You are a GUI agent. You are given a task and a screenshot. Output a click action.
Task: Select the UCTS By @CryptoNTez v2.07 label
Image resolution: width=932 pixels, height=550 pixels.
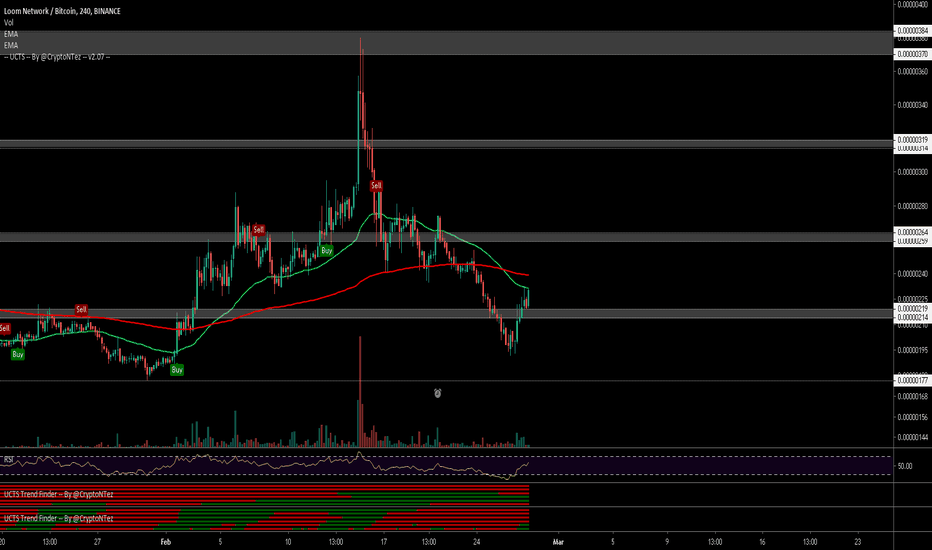56,56
